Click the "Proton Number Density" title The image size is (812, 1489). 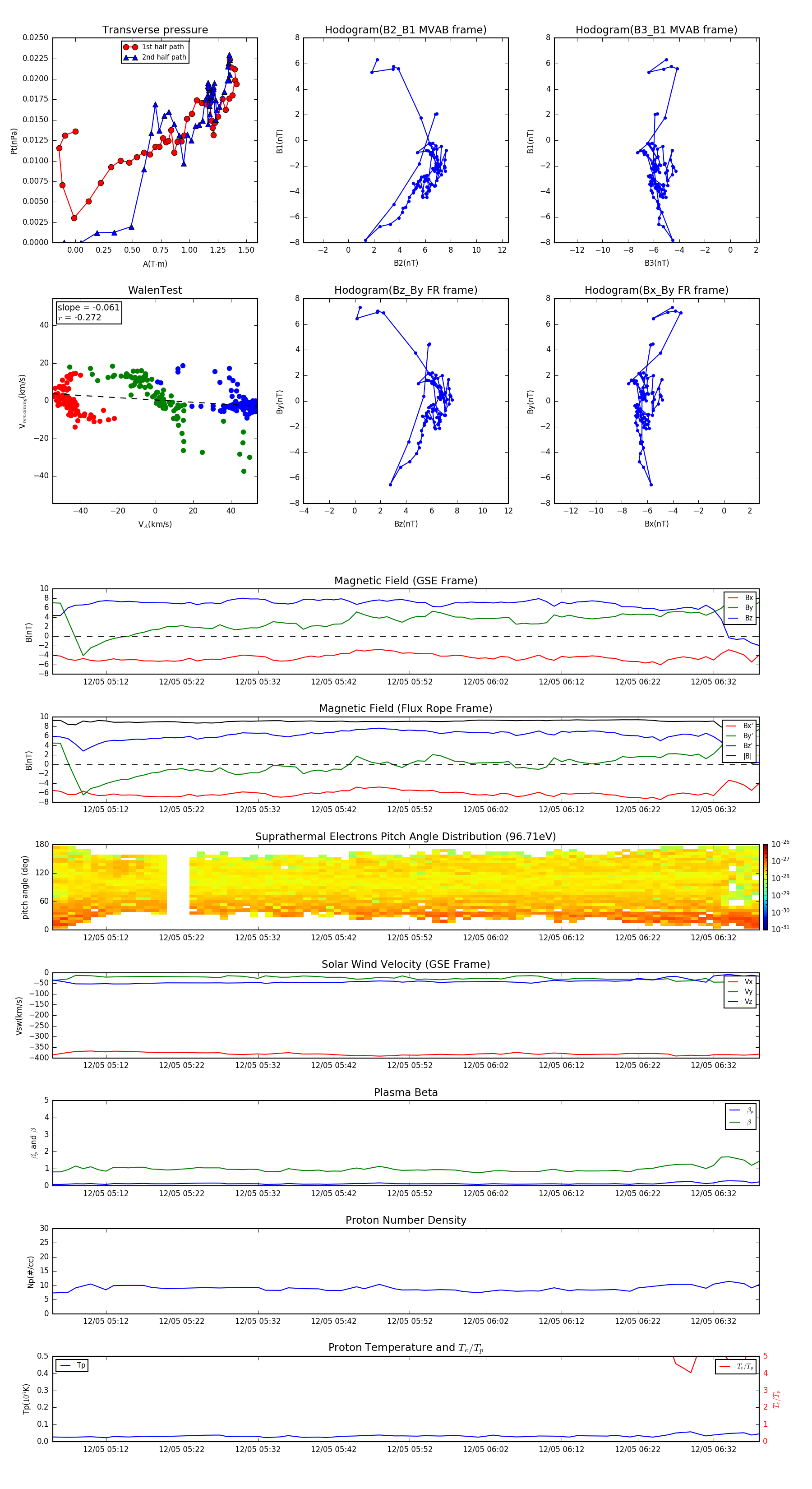(x=406, y=1220)
